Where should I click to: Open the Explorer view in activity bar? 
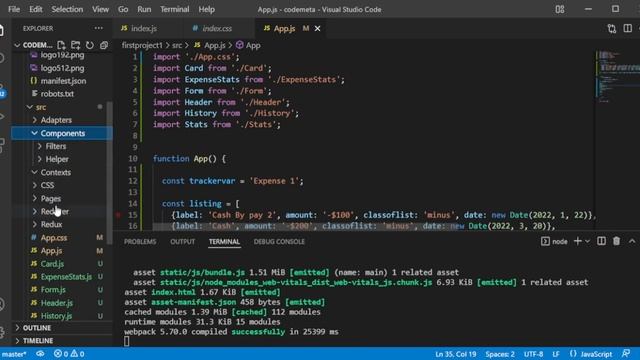[2, 30]
